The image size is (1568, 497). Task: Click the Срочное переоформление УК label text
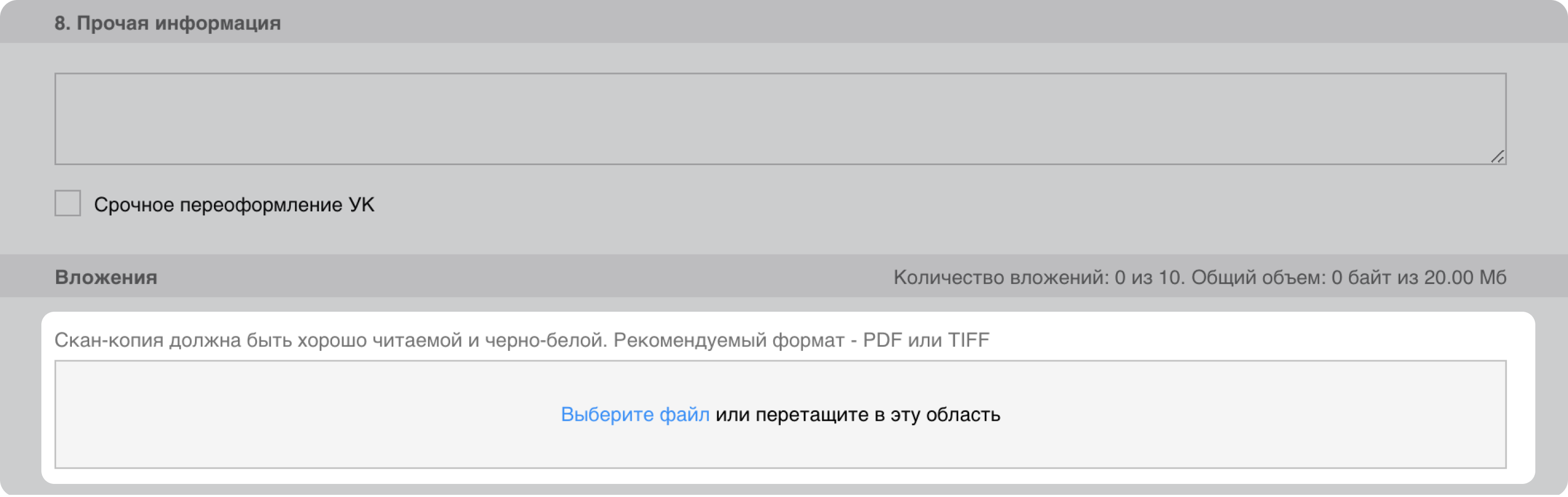(234, 205)
